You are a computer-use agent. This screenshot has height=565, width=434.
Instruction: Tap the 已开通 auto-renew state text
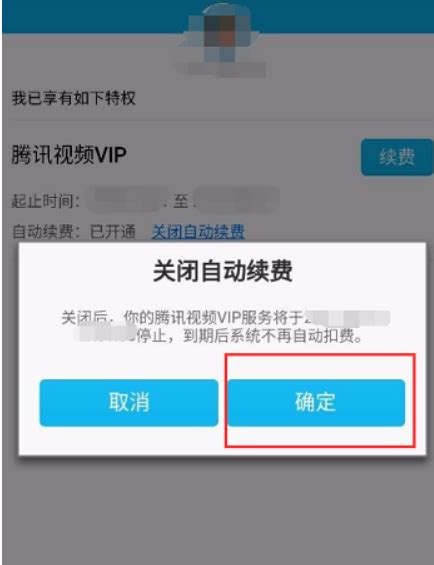(x=112, y=232)
